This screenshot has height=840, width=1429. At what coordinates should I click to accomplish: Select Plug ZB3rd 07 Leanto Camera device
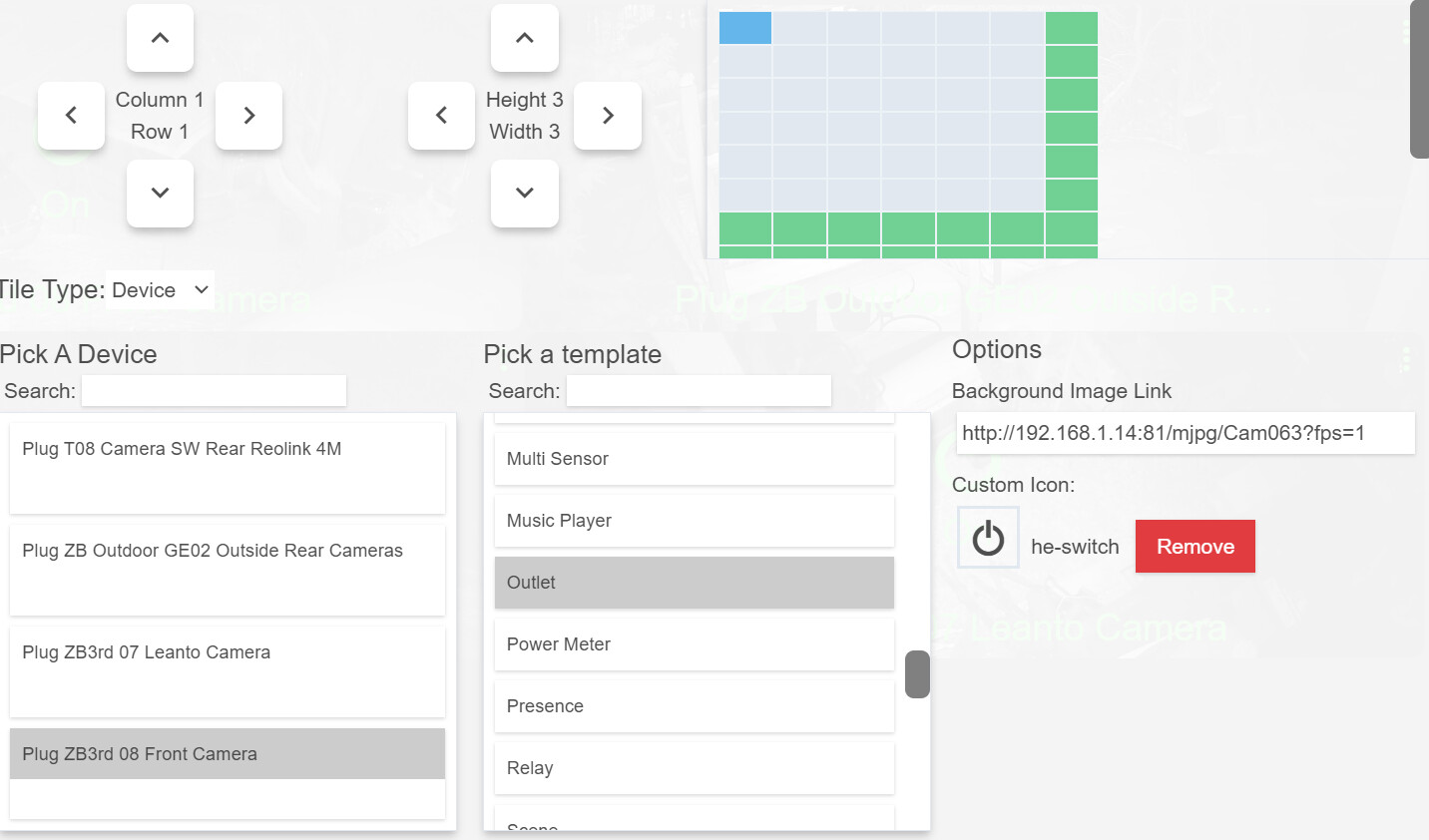[x=228, y=672]
